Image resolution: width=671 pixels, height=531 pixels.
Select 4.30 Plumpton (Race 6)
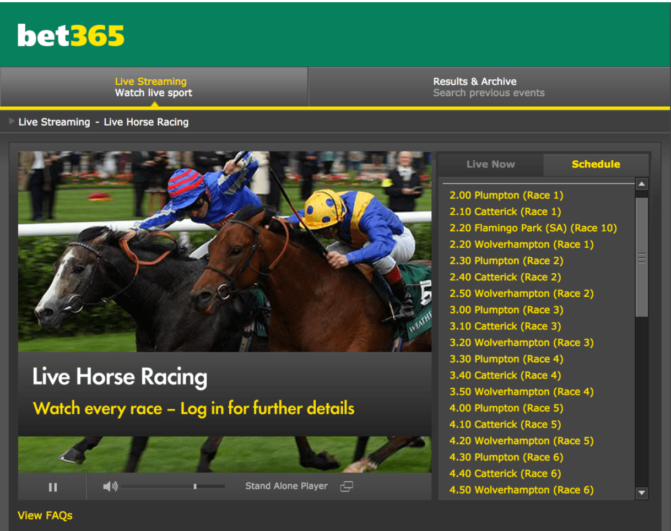(x=506, y=457)
